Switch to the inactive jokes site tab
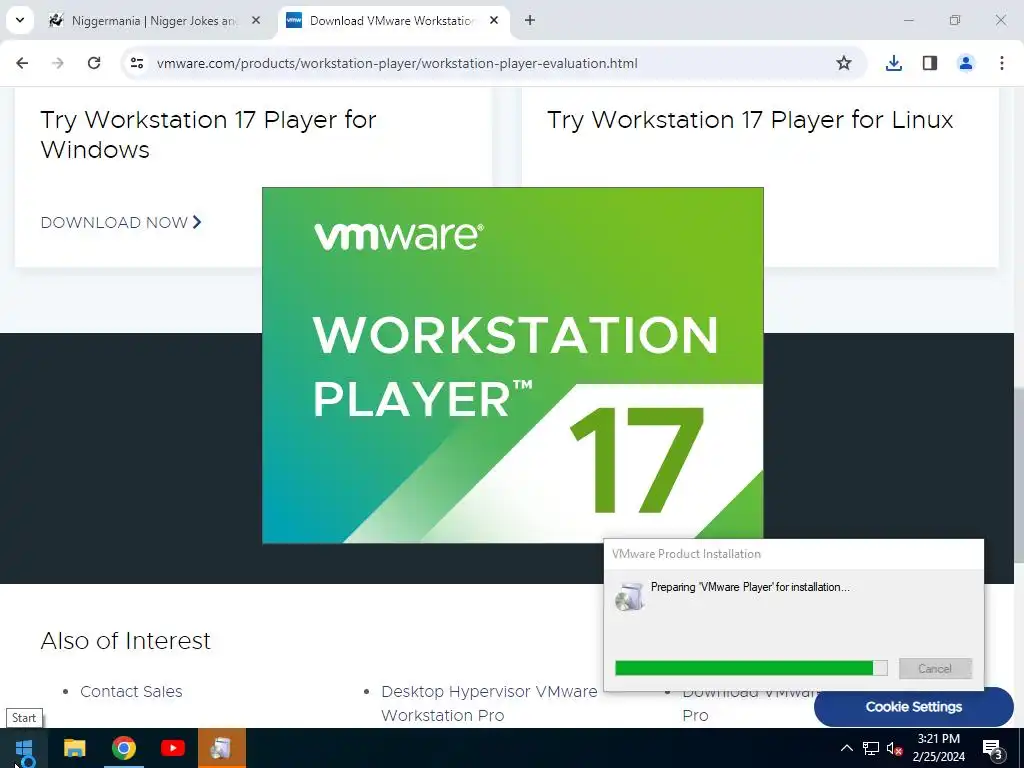1024x768 pixels. tap(154, 21)
